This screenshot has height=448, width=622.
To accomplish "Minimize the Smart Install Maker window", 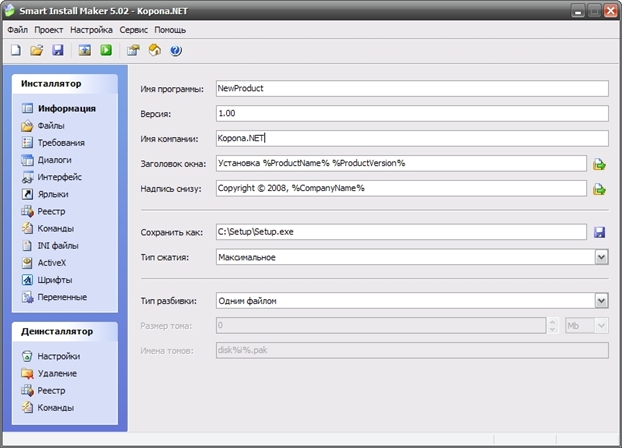I will coord(578,11).
